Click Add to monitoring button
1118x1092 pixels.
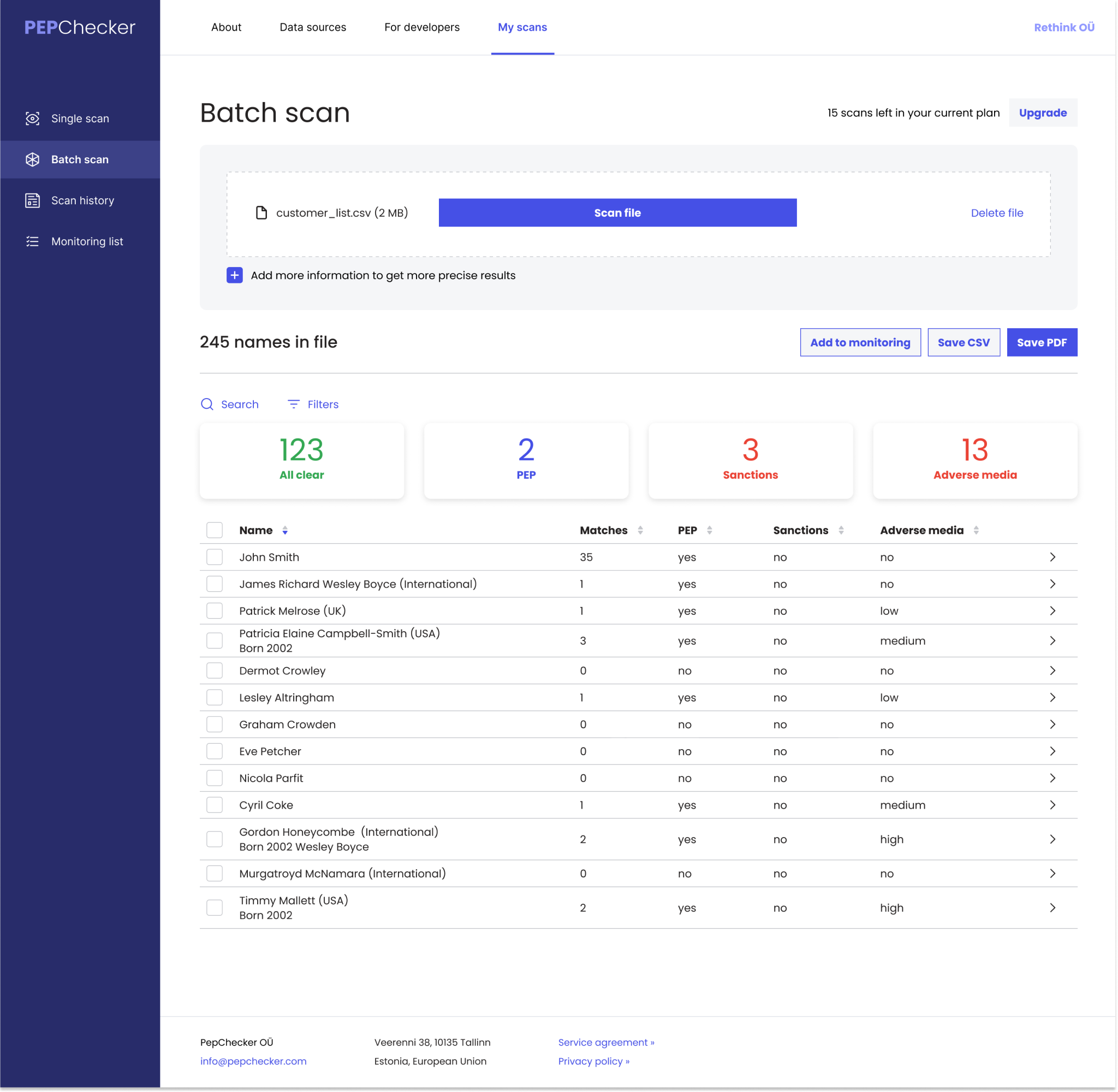[860, 342]
